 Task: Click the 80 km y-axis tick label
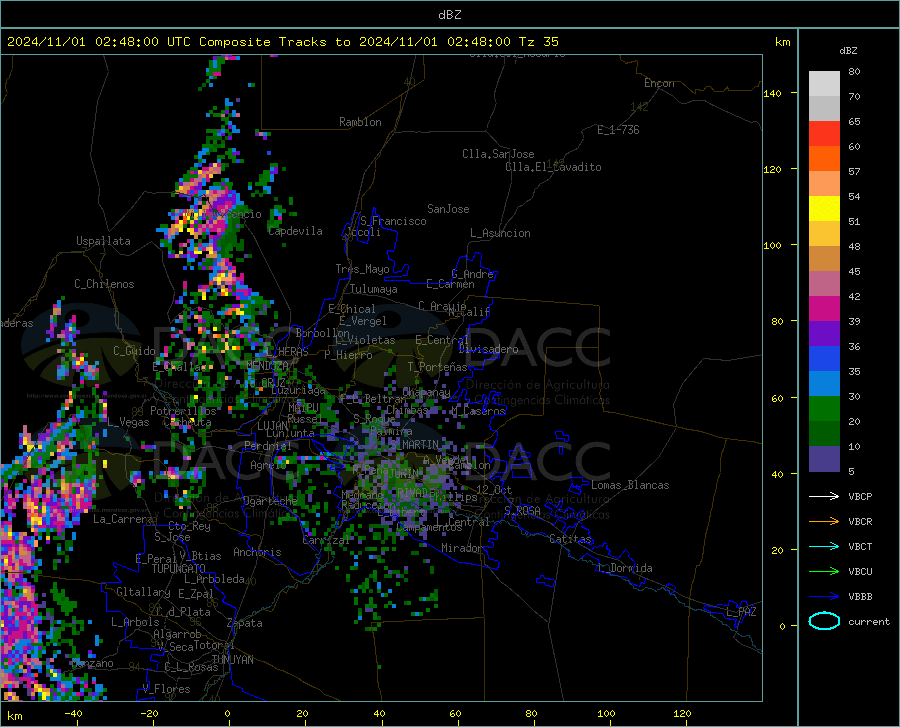777,321
